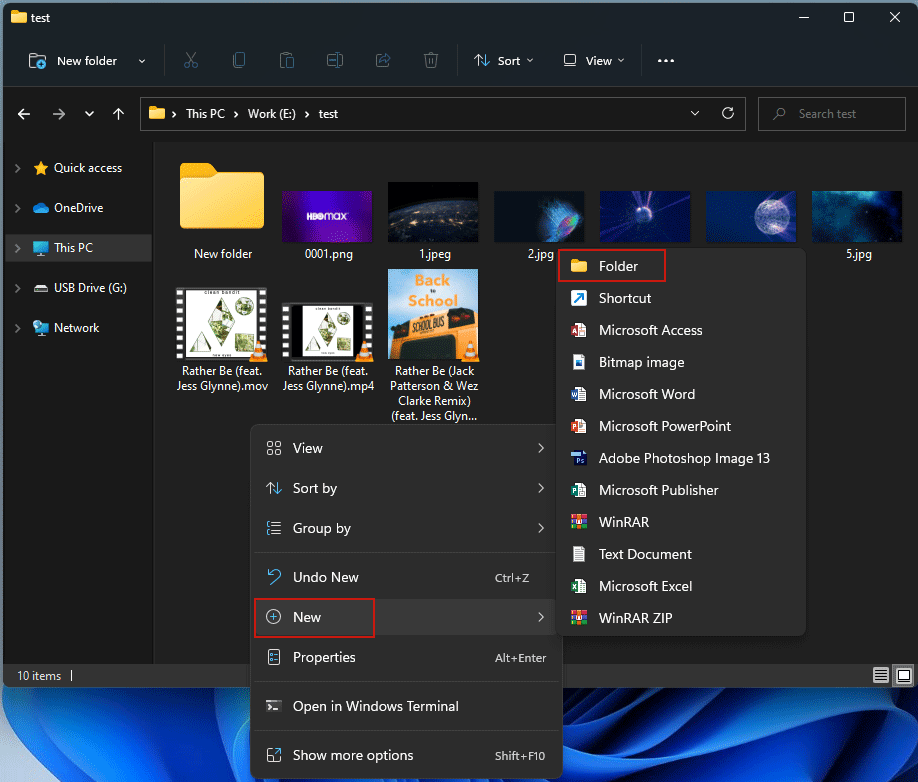Select the Back to School remix file
The height and width of the screenshot is (782, 918).
tap(434, 345)
